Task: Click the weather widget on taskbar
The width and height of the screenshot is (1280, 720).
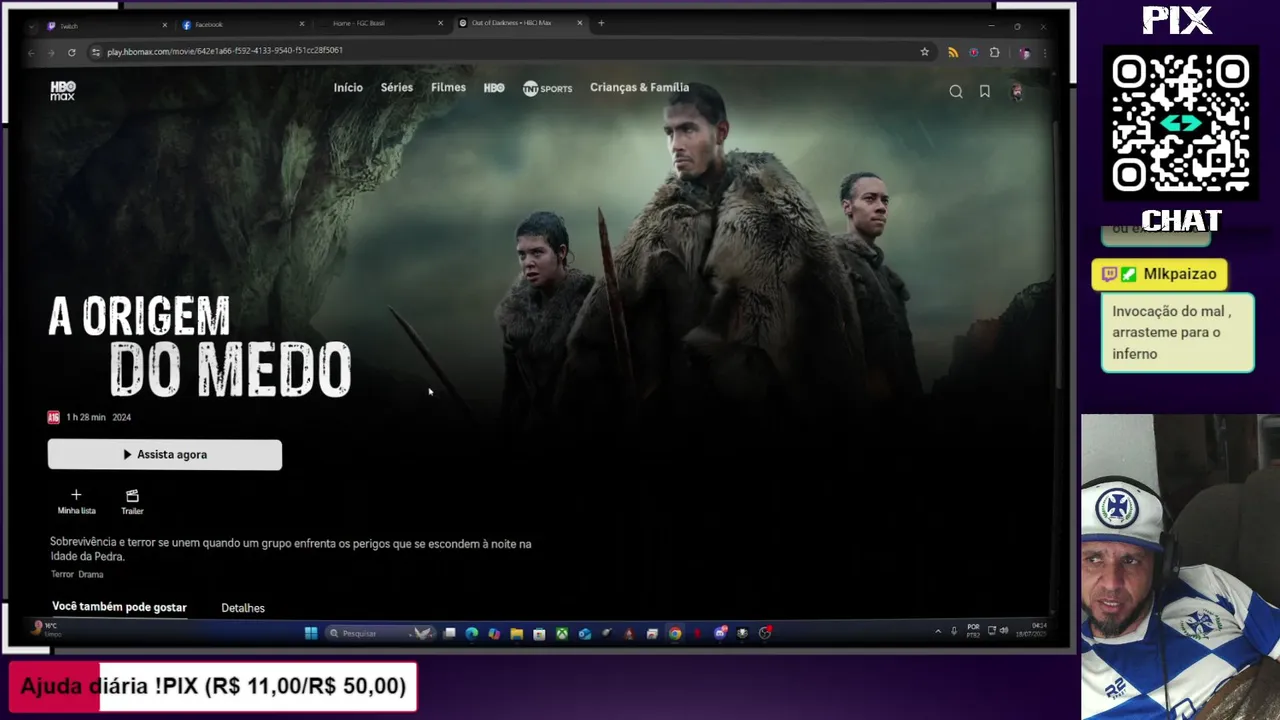Action: click(46, 629)
